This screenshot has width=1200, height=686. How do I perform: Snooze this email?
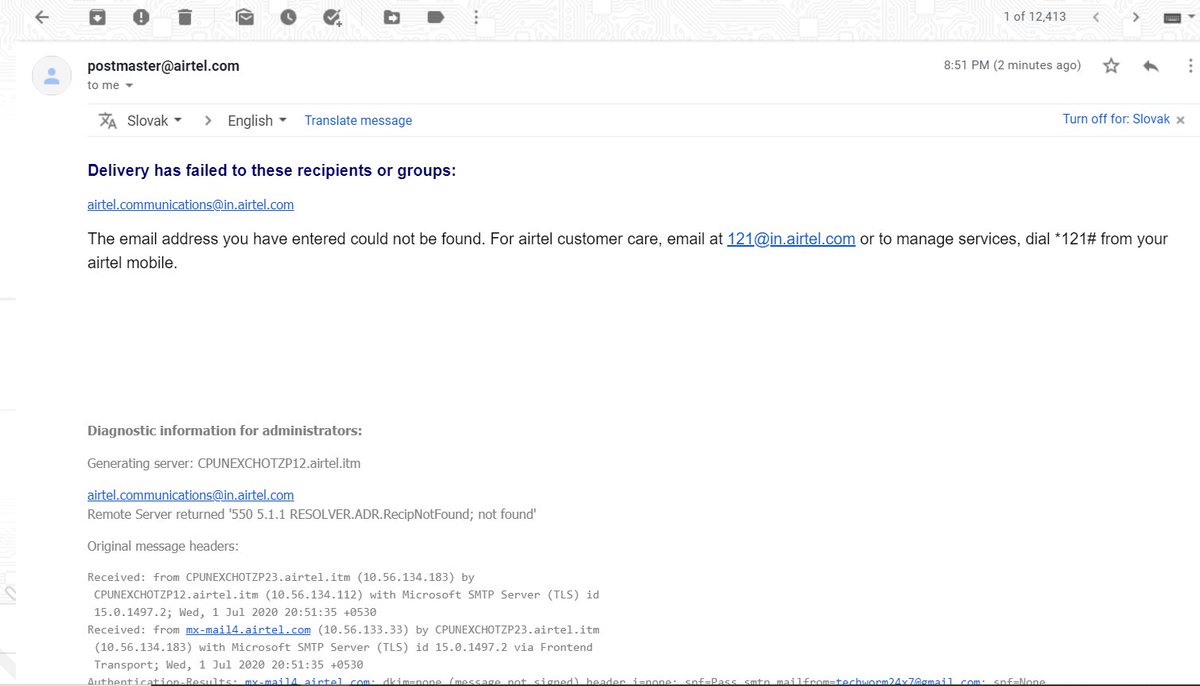pos(289,17)
